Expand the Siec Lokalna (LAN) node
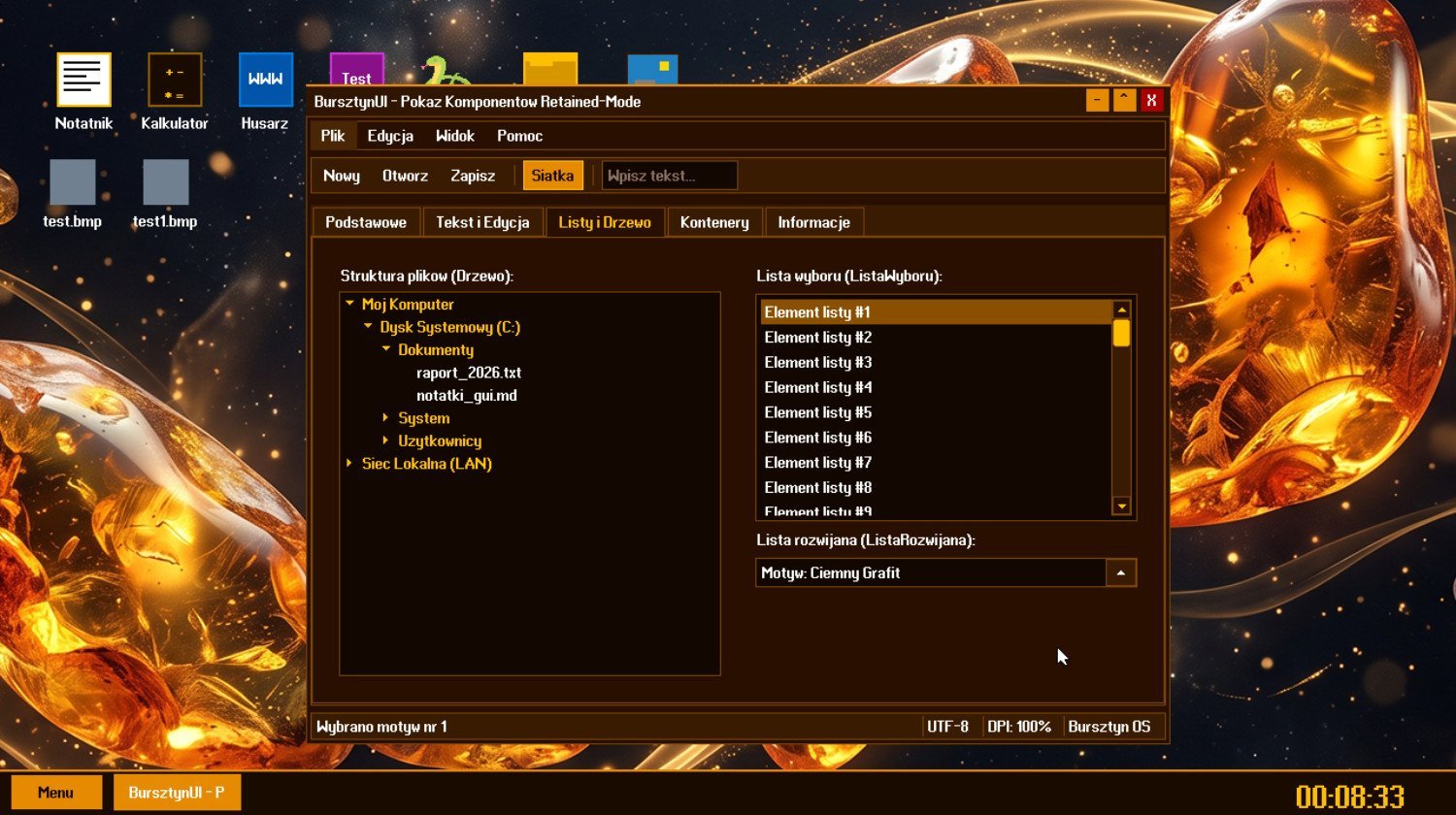This screenshot has height=815, width=1456. click(x=350, y=464)
